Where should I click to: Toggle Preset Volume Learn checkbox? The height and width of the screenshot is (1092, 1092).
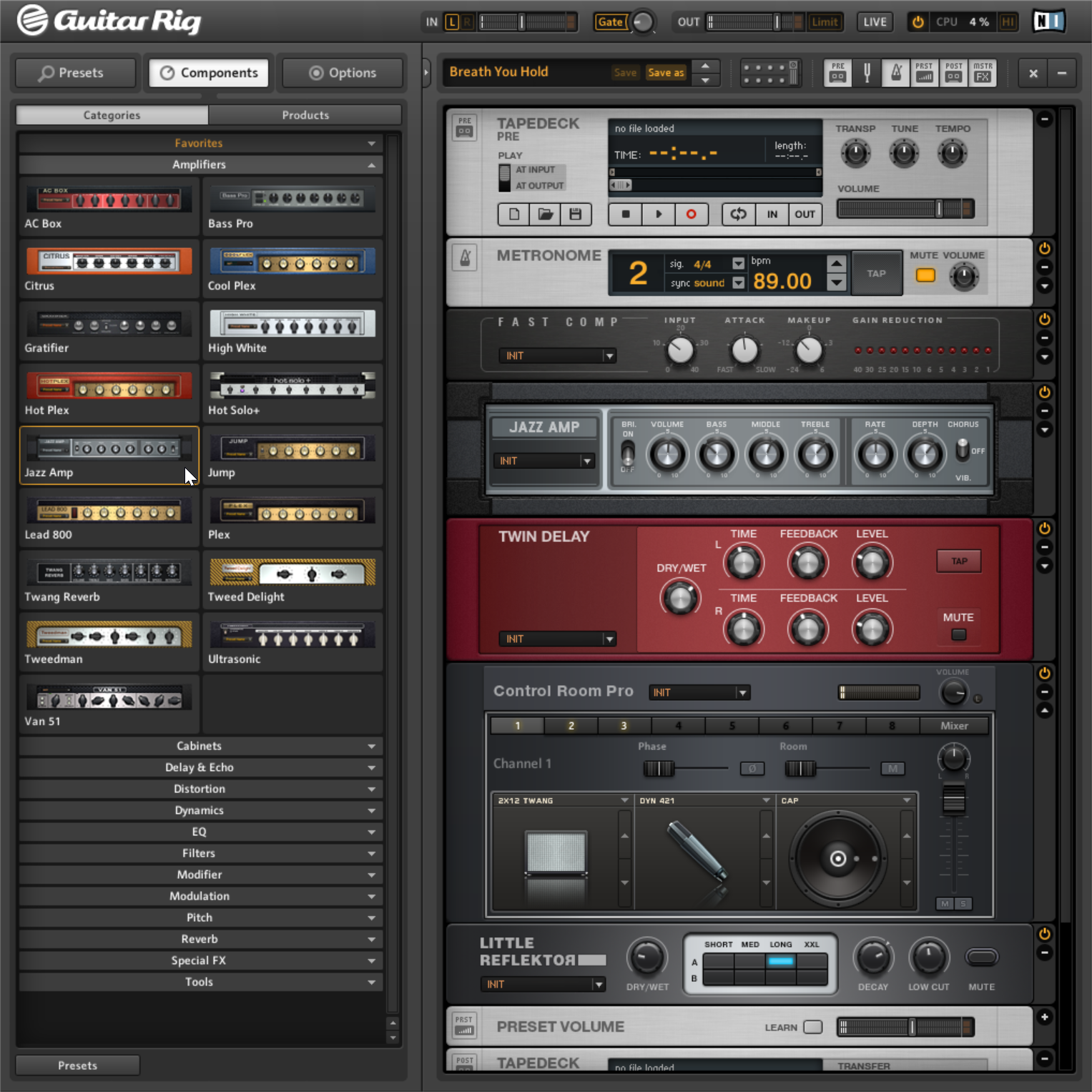point(813,1027)
